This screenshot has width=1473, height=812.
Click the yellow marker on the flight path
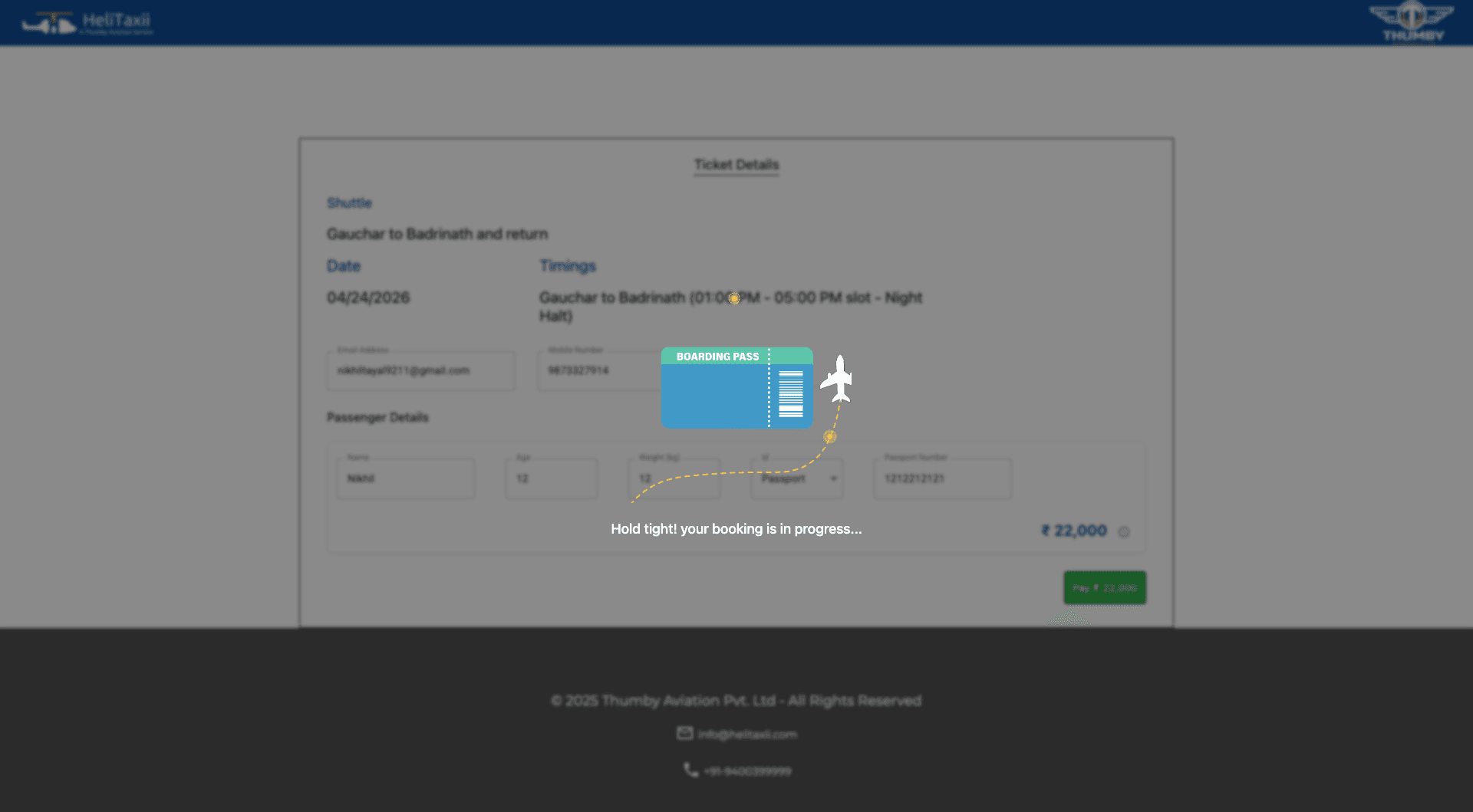[x=829, y=436]
